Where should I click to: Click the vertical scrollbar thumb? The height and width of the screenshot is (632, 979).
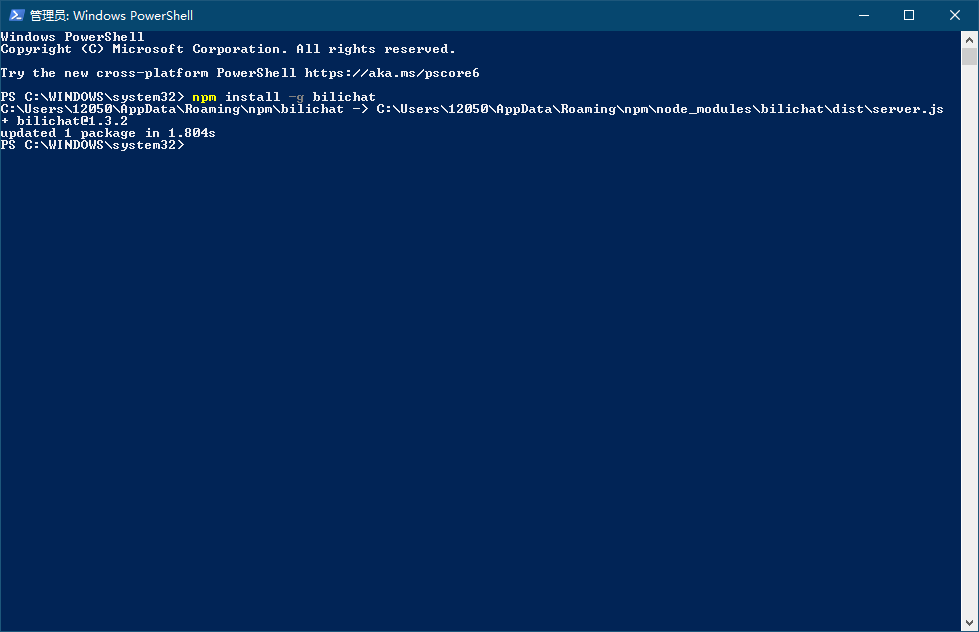tap(970, 57)
